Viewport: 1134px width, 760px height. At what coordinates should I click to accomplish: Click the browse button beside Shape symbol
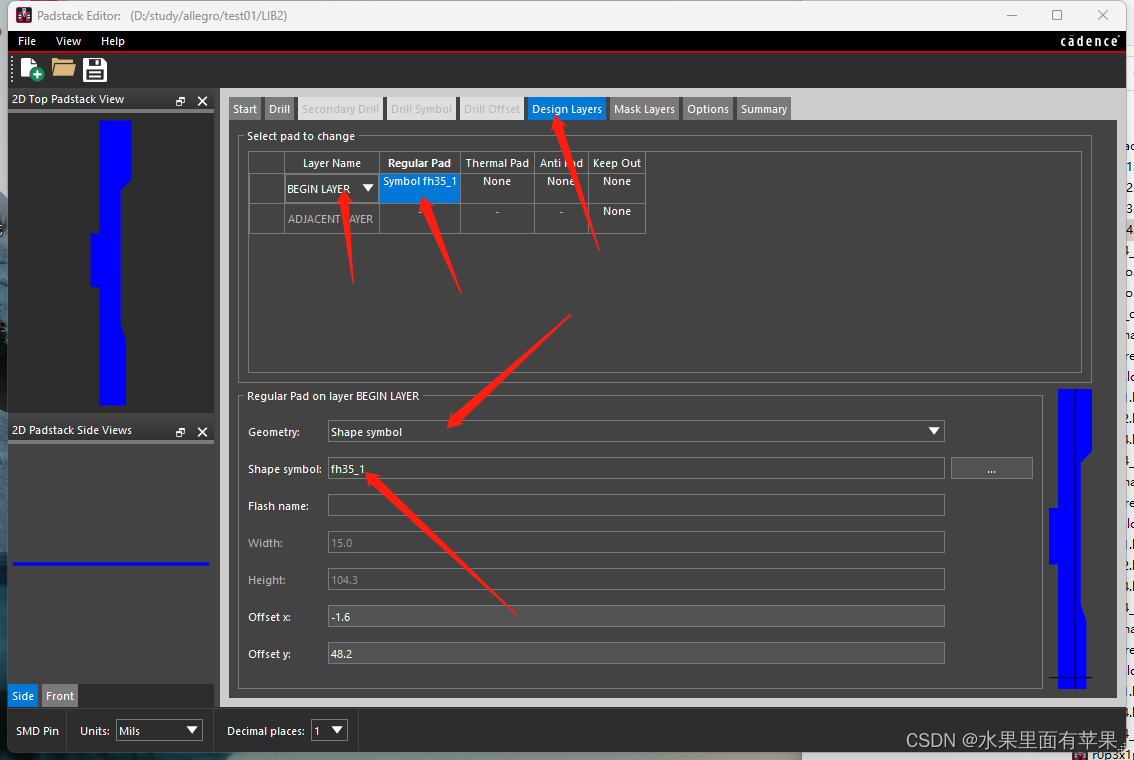click(x=991, y=469)
